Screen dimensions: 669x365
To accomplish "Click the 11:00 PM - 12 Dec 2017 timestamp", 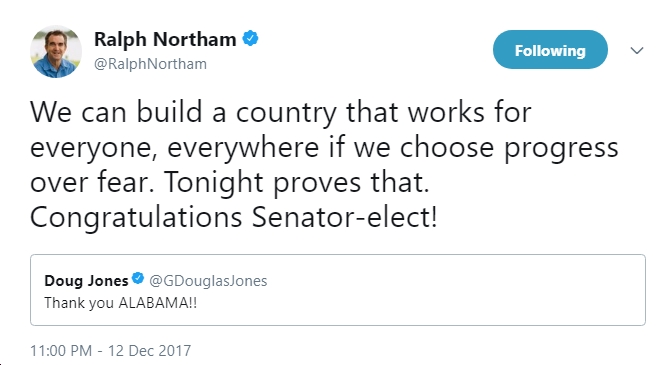I will click(111, 350).
